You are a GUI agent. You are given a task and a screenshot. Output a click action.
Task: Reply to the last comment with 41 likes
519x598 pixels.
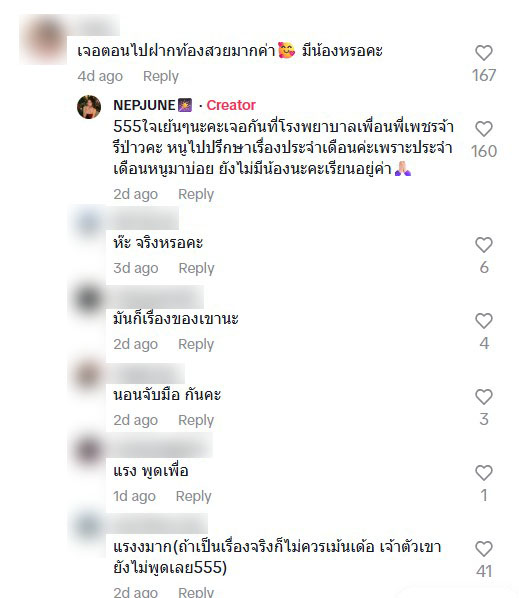[x=196, y=592]
